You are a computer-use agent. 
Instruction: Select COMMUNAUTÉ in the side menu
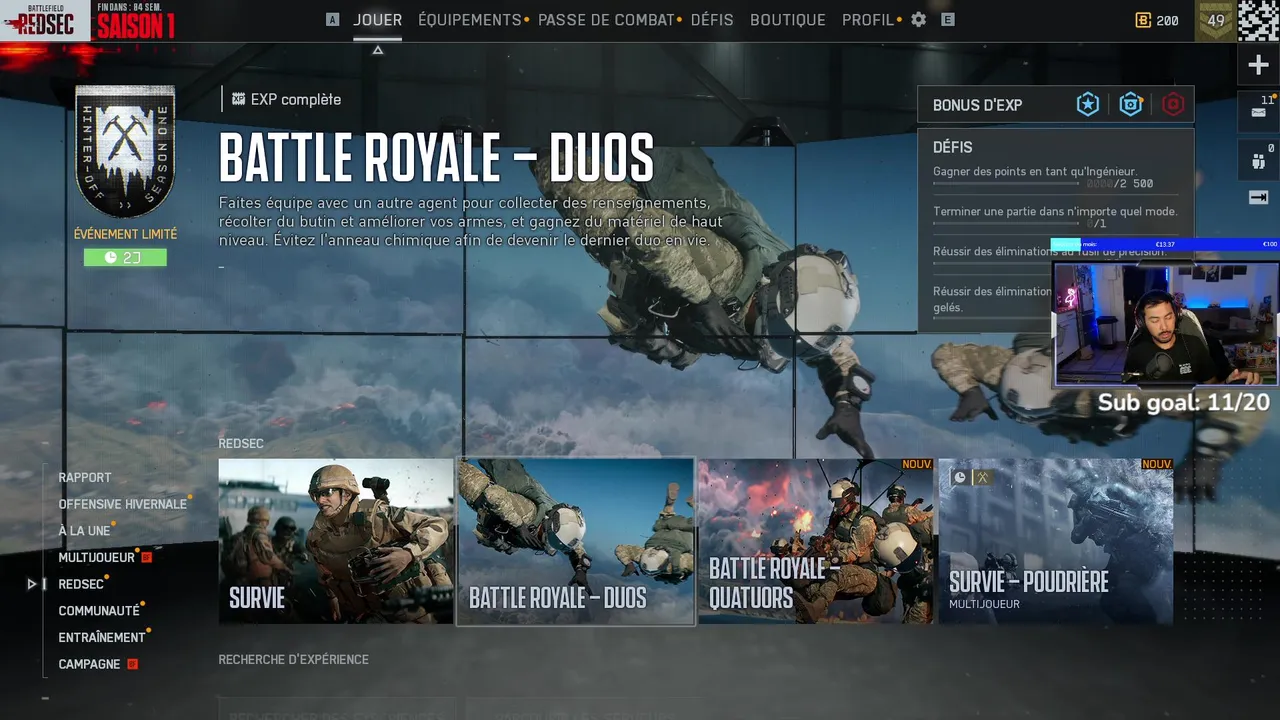tap(99, 611)
